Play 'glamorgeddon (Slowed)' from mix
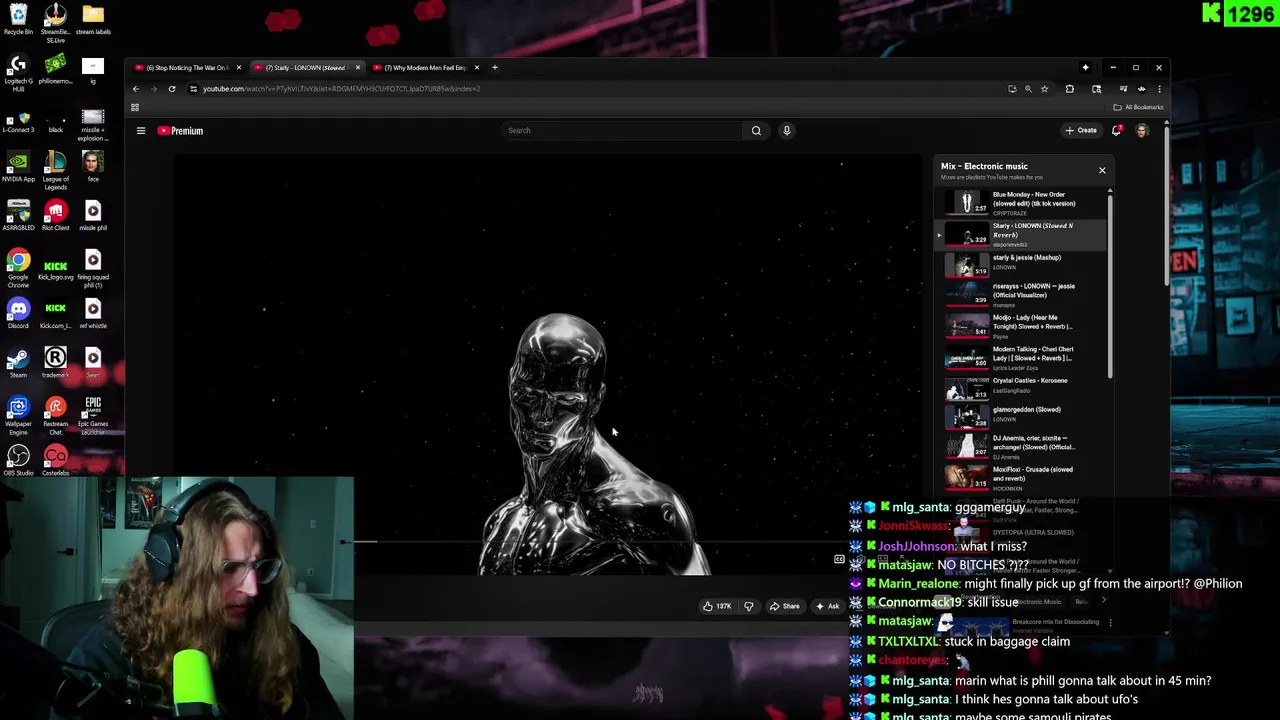1280x720 pixels. (x=1022, y=415)
